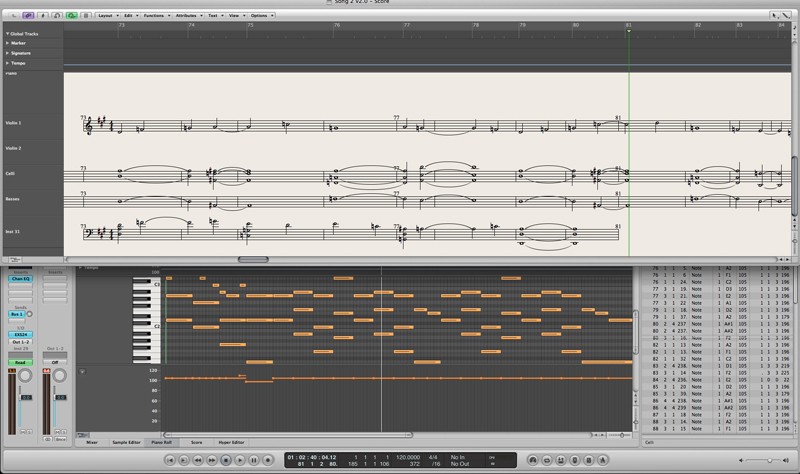Click the page view button in Score toolbar

coord(86,15)
